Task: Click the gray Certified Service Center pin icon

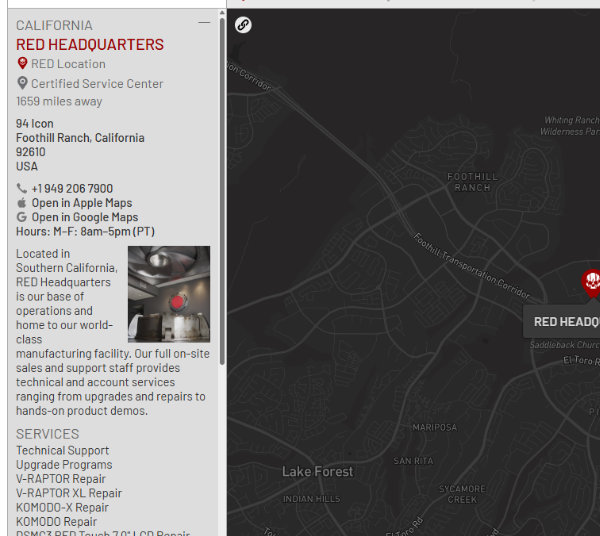Action: click(23, 83)
